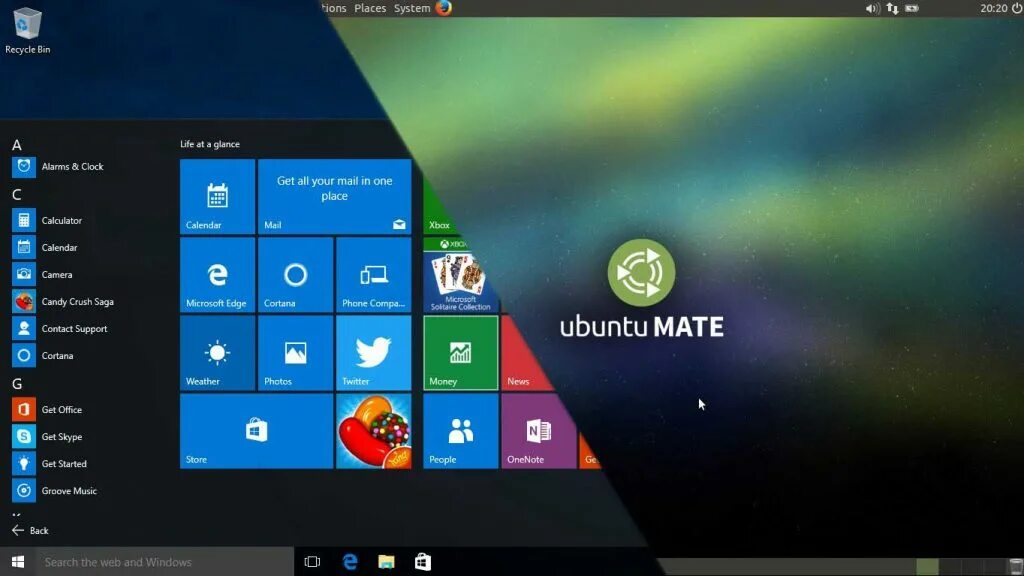The image size is (1024, 576).
Task: Open the Calendar live tile
Action: 217,197
